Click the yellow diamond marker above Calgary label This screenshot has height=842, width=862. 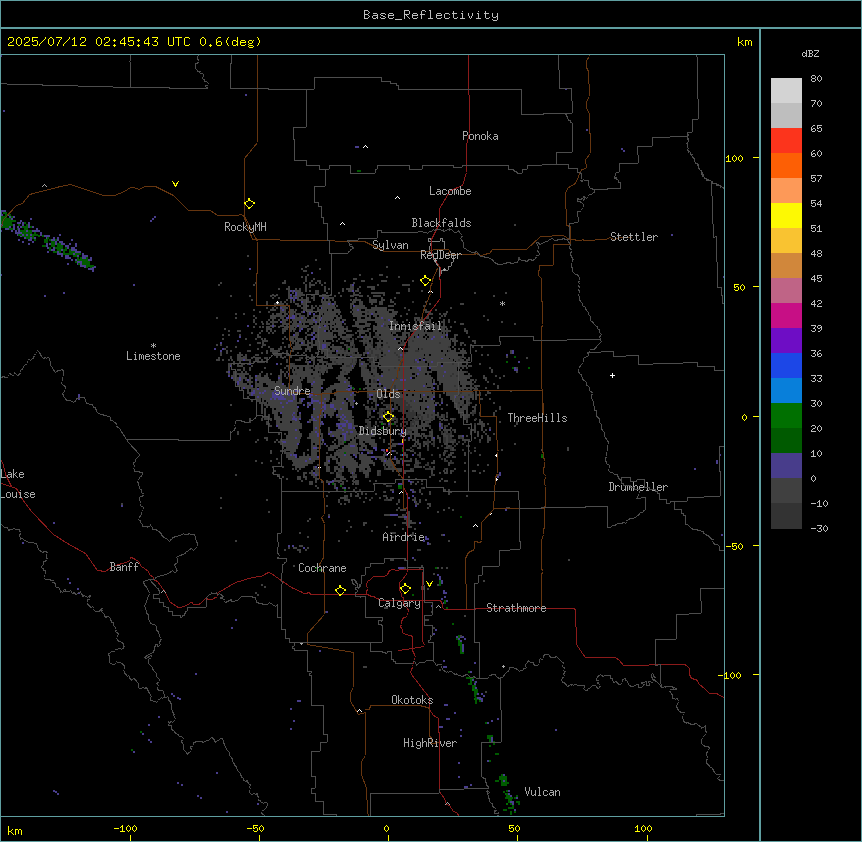405,589
